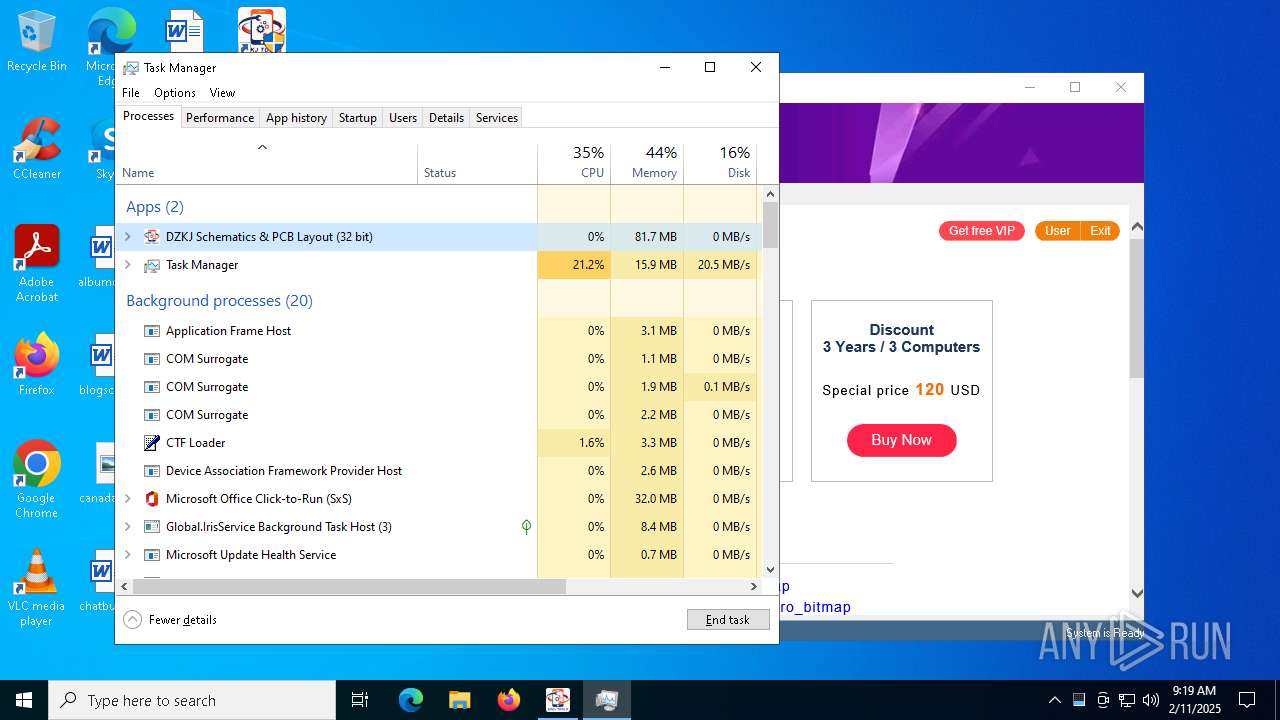Image resolution: width=1280 pixels, height=720 pixels.
Task: Click Get free VIP button
Action: 982,231
